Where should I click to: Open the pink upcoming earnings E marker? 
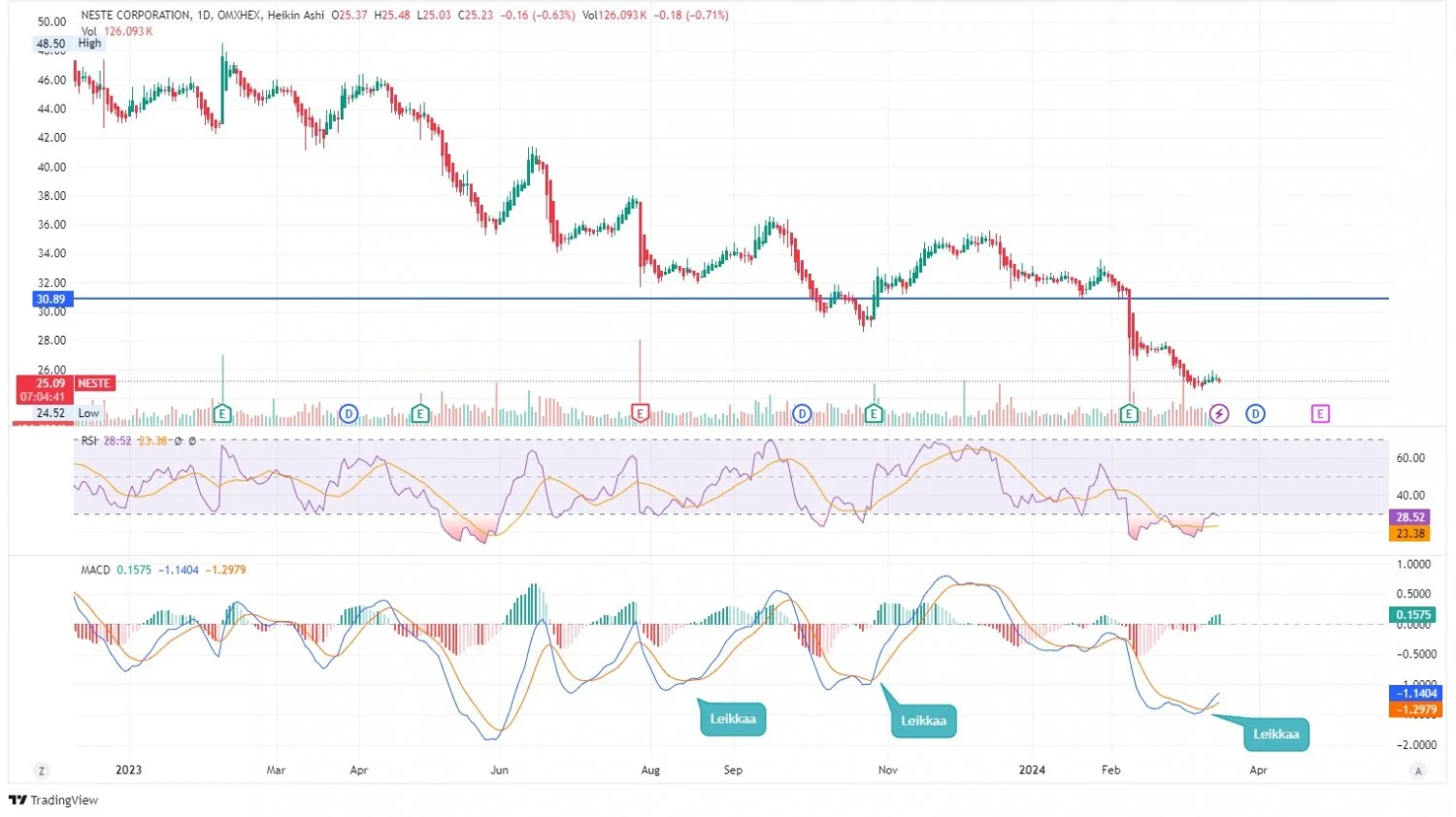(x=1320, y=414)
